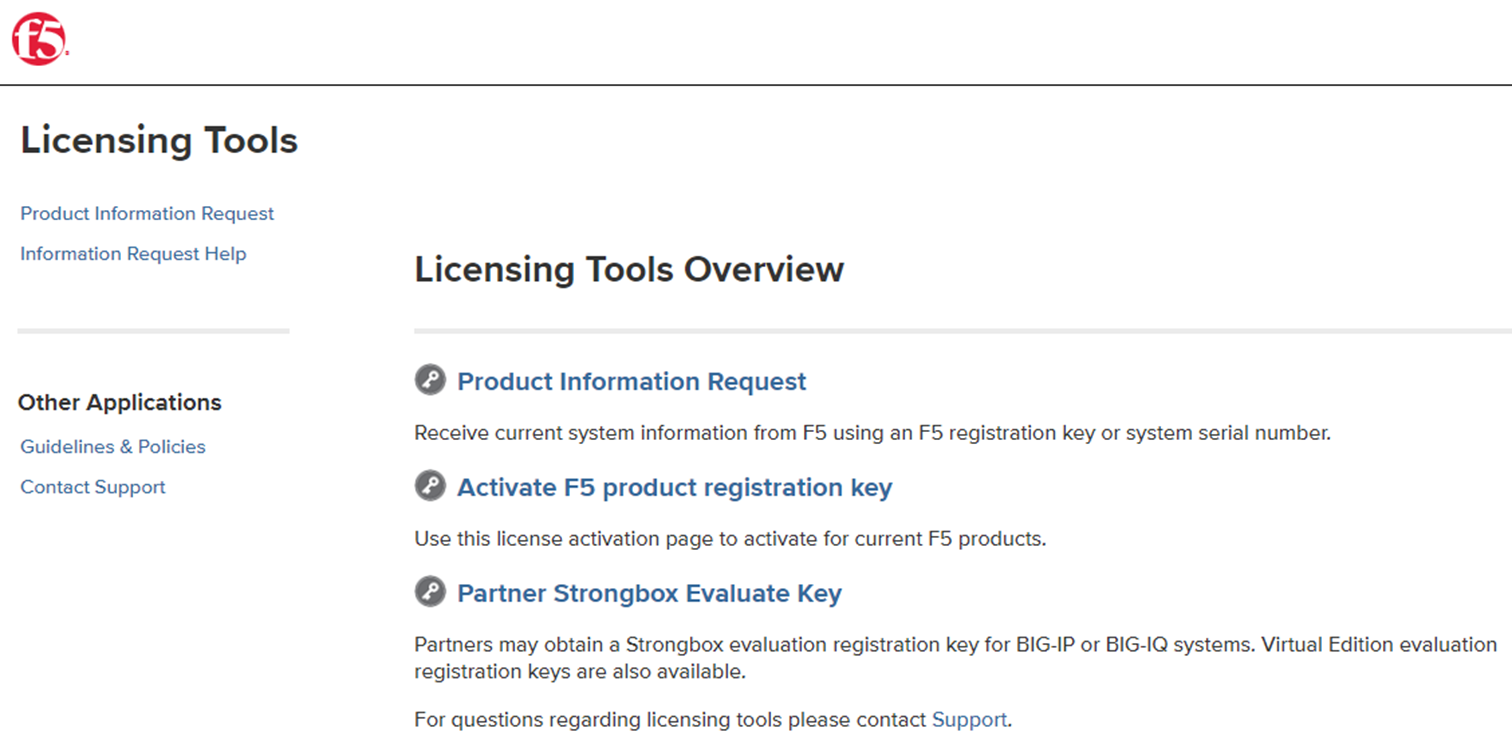Viewport: 1512px width, 752px height.
Task: Open the Product Information Request heading link
Action: pos(631,382)
